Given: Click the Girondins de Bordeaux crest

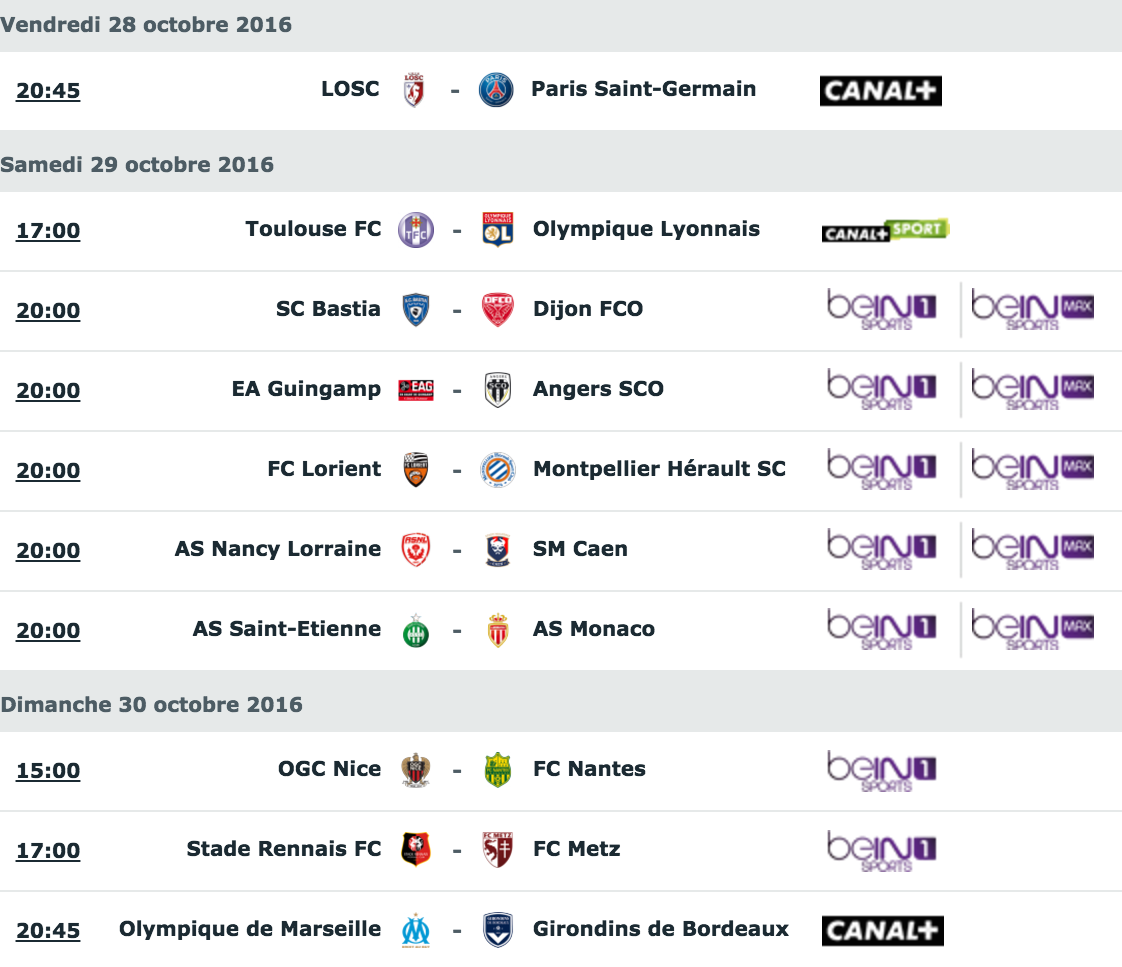Looking at the screenshot, I should coord(497,930).
